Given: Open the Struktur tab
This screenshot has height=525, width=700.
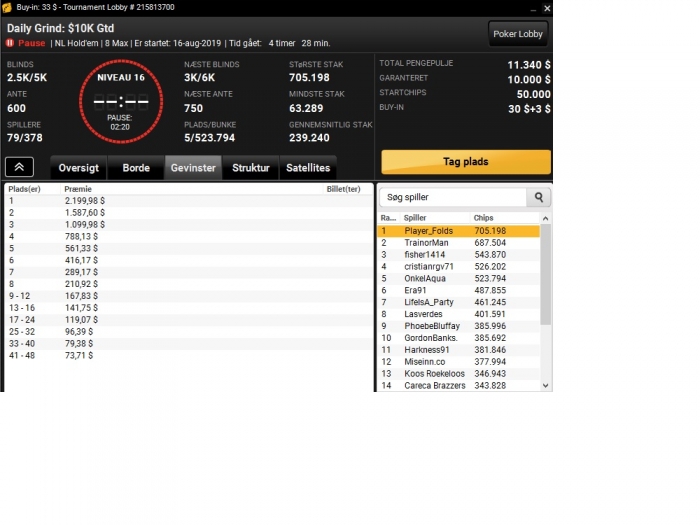Looking at the screenshot, I should tap(251, 168).
